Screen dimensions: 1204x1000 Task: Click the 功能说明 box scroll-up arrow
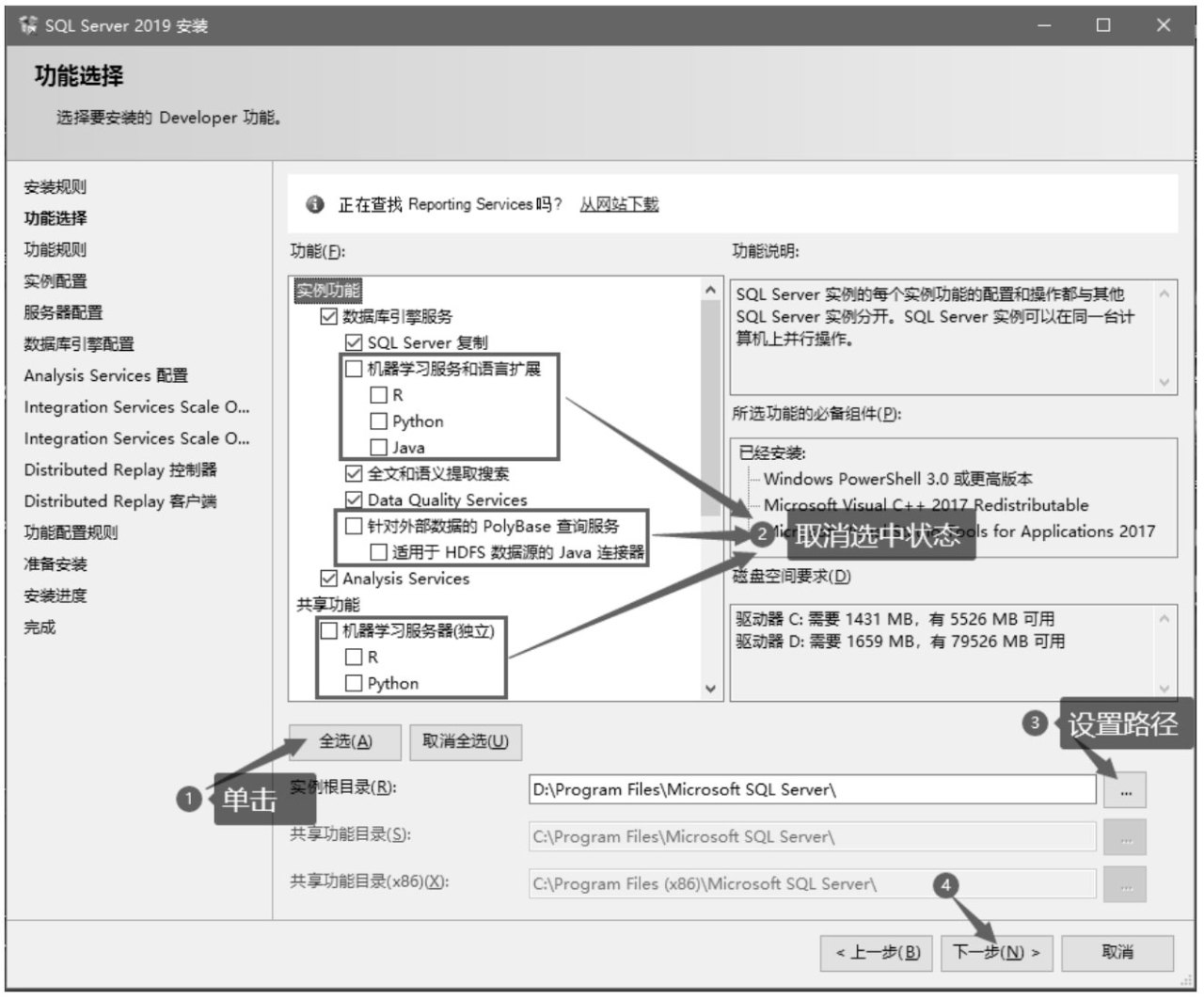click(x=1164, y=294)
